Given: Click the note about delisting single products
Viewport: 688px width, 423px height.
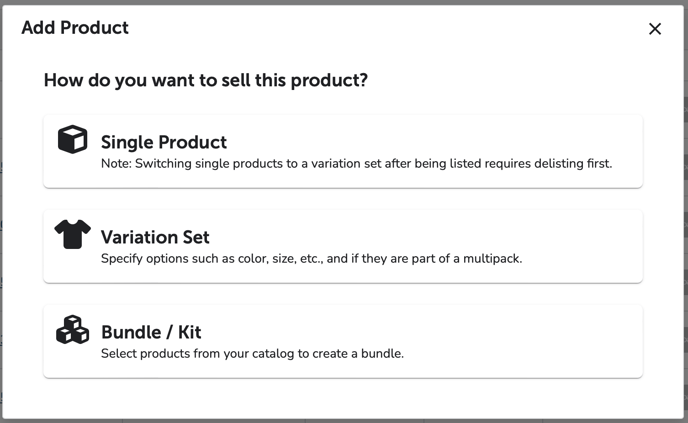Looking at the screenshot, I should pyautogui.click(x=356, y=164).
